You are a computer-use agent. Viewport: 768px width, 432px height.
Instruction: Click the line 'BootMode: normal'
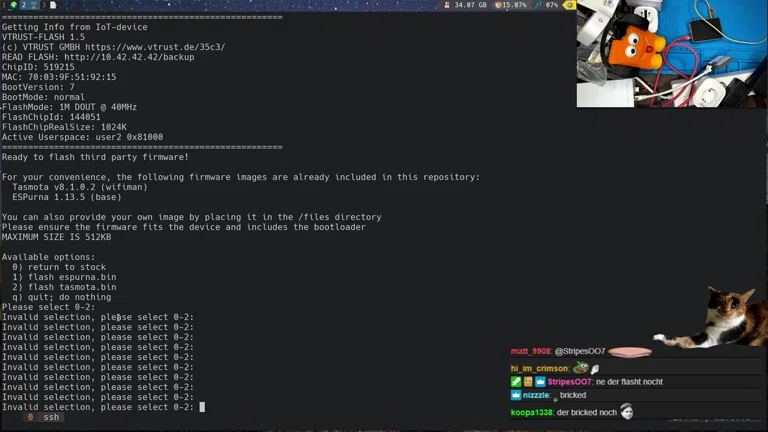43,97
